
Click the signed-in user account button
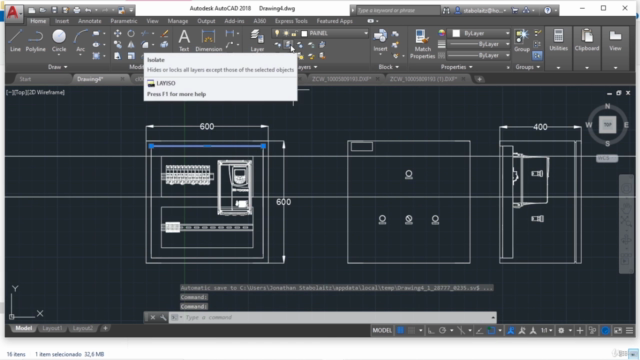click(x=481, y=10)
